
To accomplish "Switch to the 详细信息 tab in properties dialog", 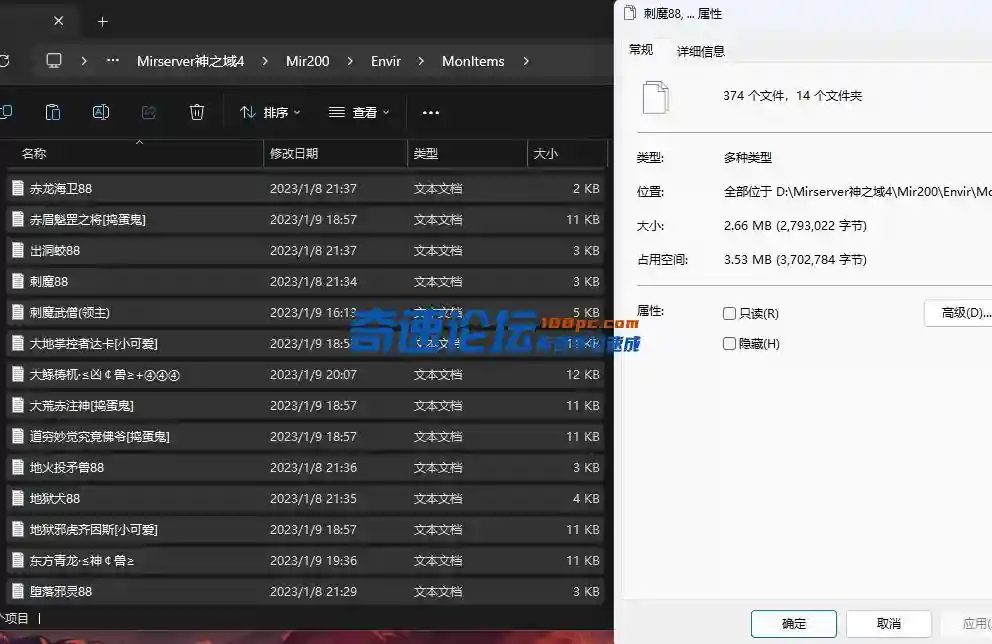I will pyautogui.click(x=701, y=51).
